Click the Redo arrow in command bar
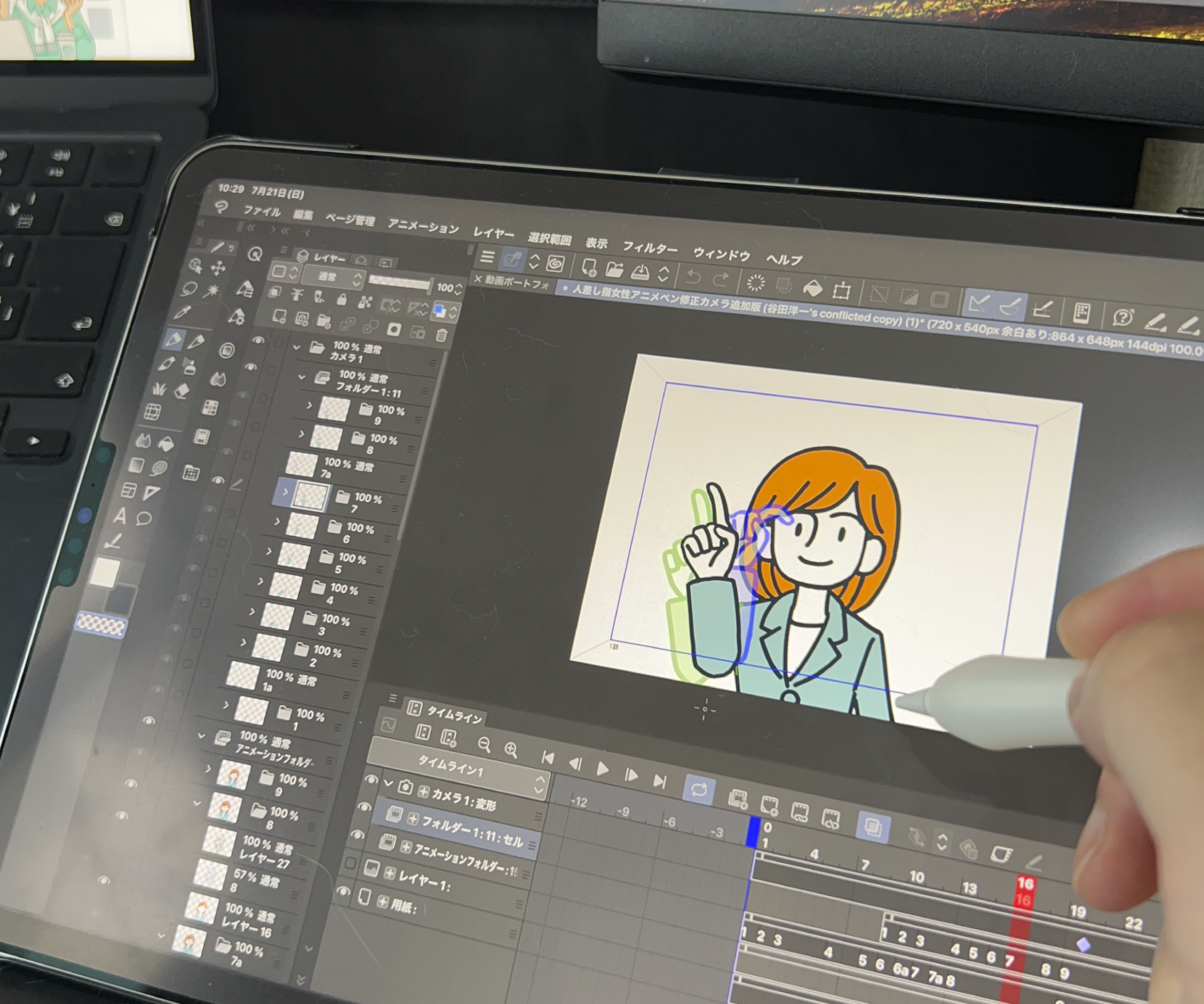Screen dimensions: 1204x1004 (721, 279)
